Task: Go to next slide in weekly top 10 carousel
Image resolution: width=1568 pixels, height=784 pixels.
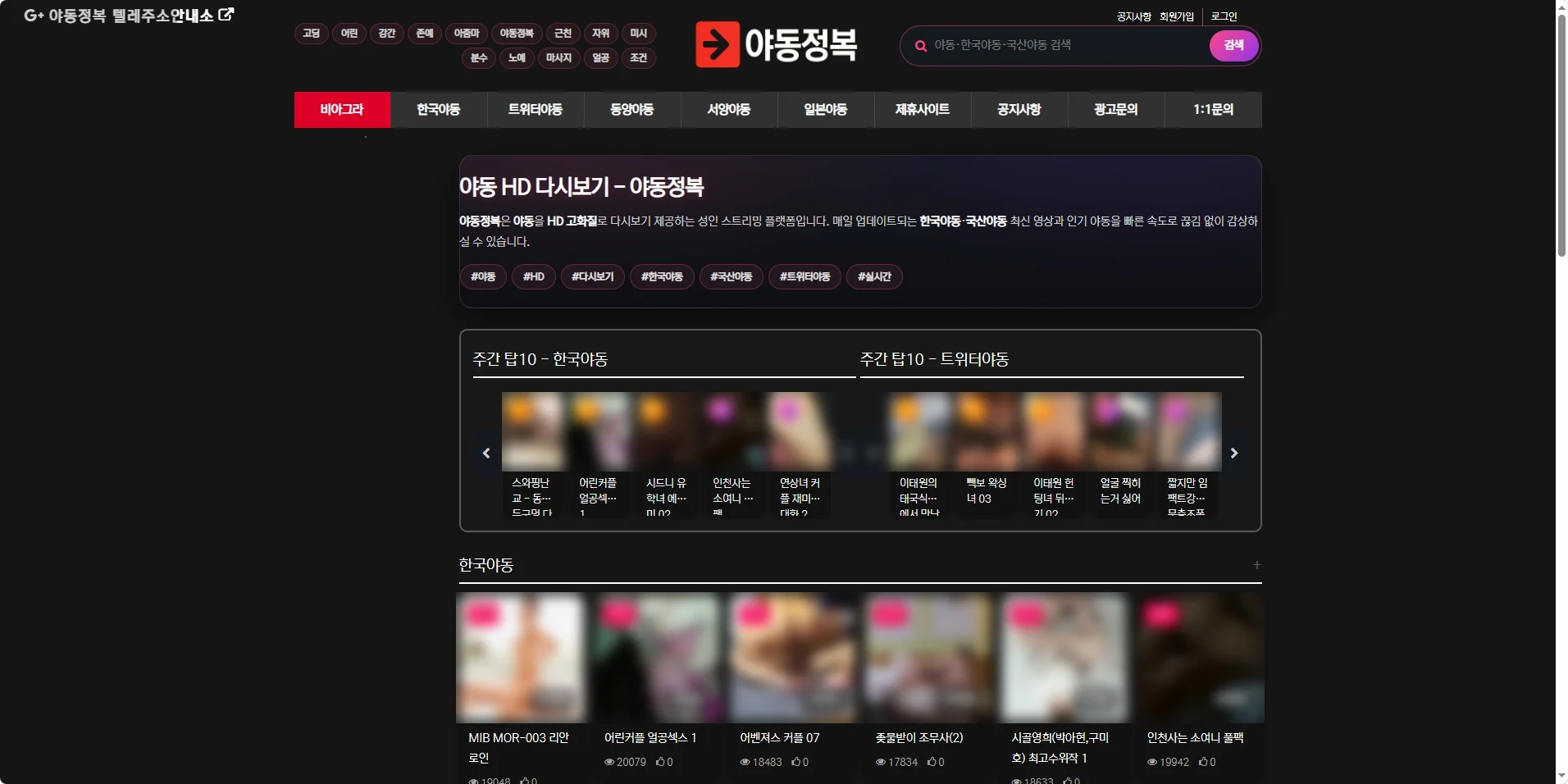Action: point(1233,453)
